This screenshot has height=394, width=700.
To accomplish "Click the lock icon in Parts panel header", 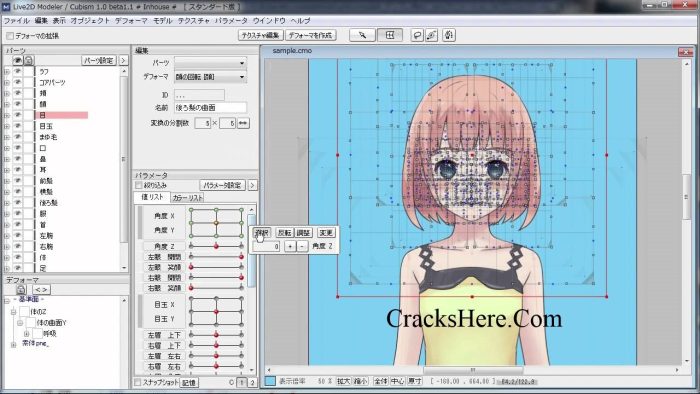I will pos(29,60).
